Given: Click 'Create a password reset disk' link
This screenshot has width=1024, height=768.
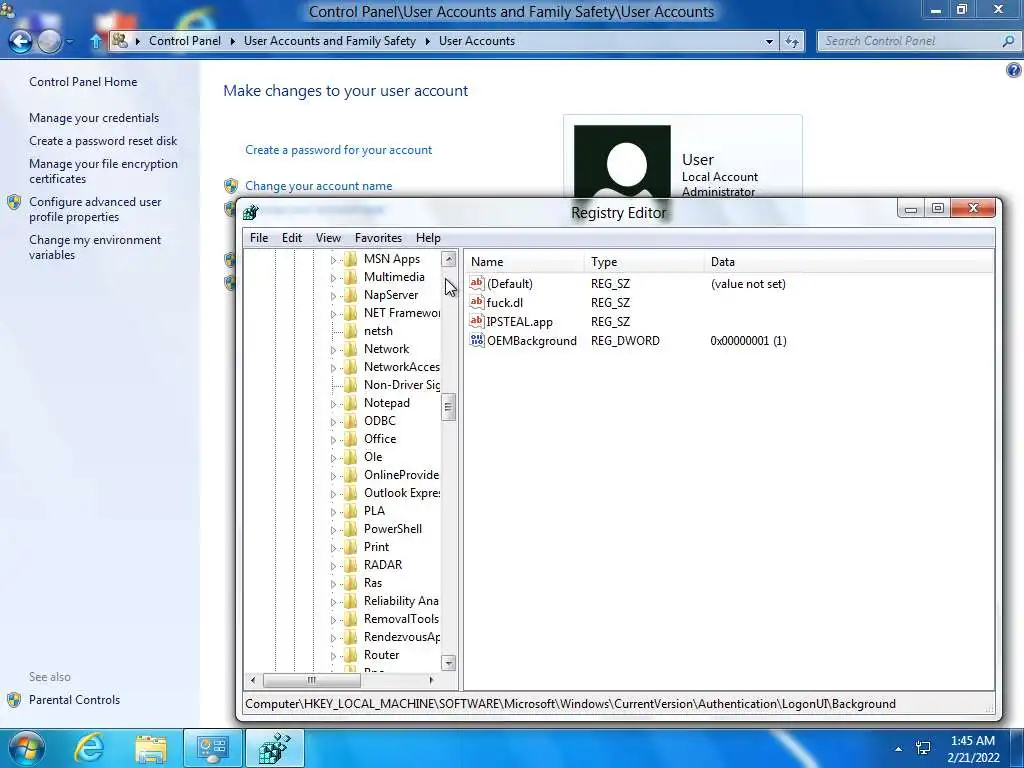Looking at the screenshot, I should [103, 140].
